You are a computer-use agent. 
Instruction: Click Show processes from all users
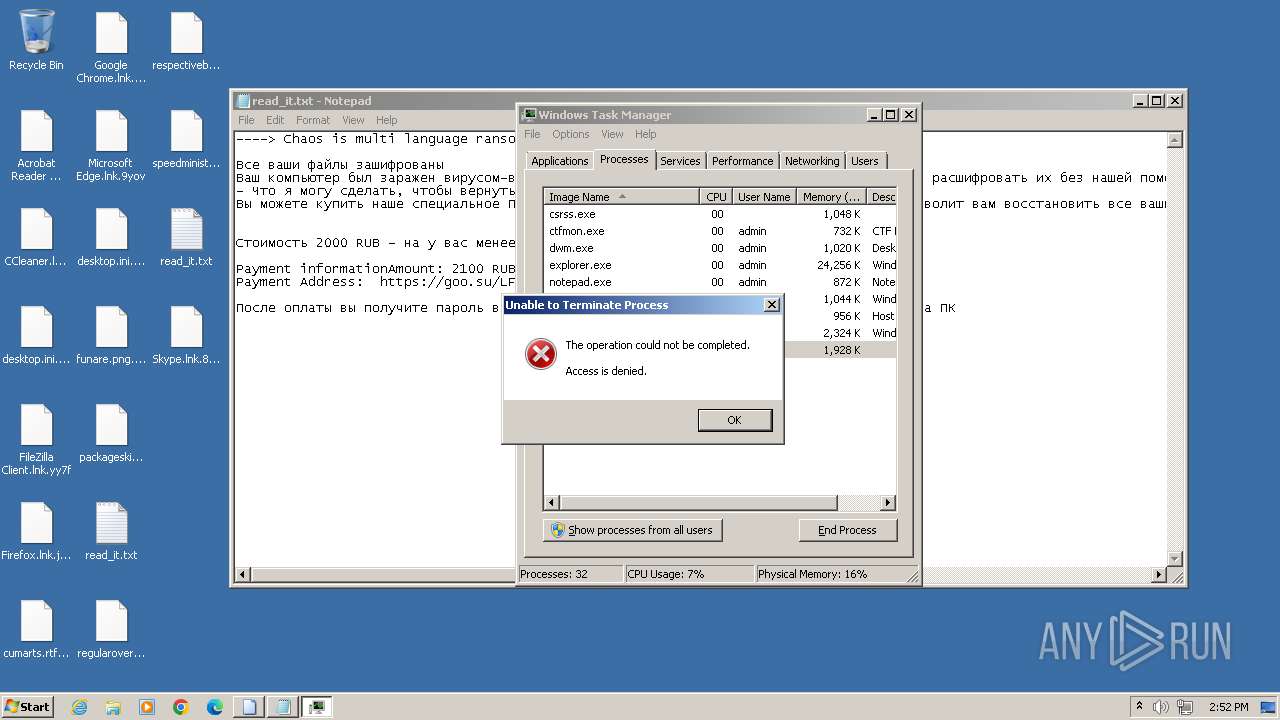coord(632,530)
